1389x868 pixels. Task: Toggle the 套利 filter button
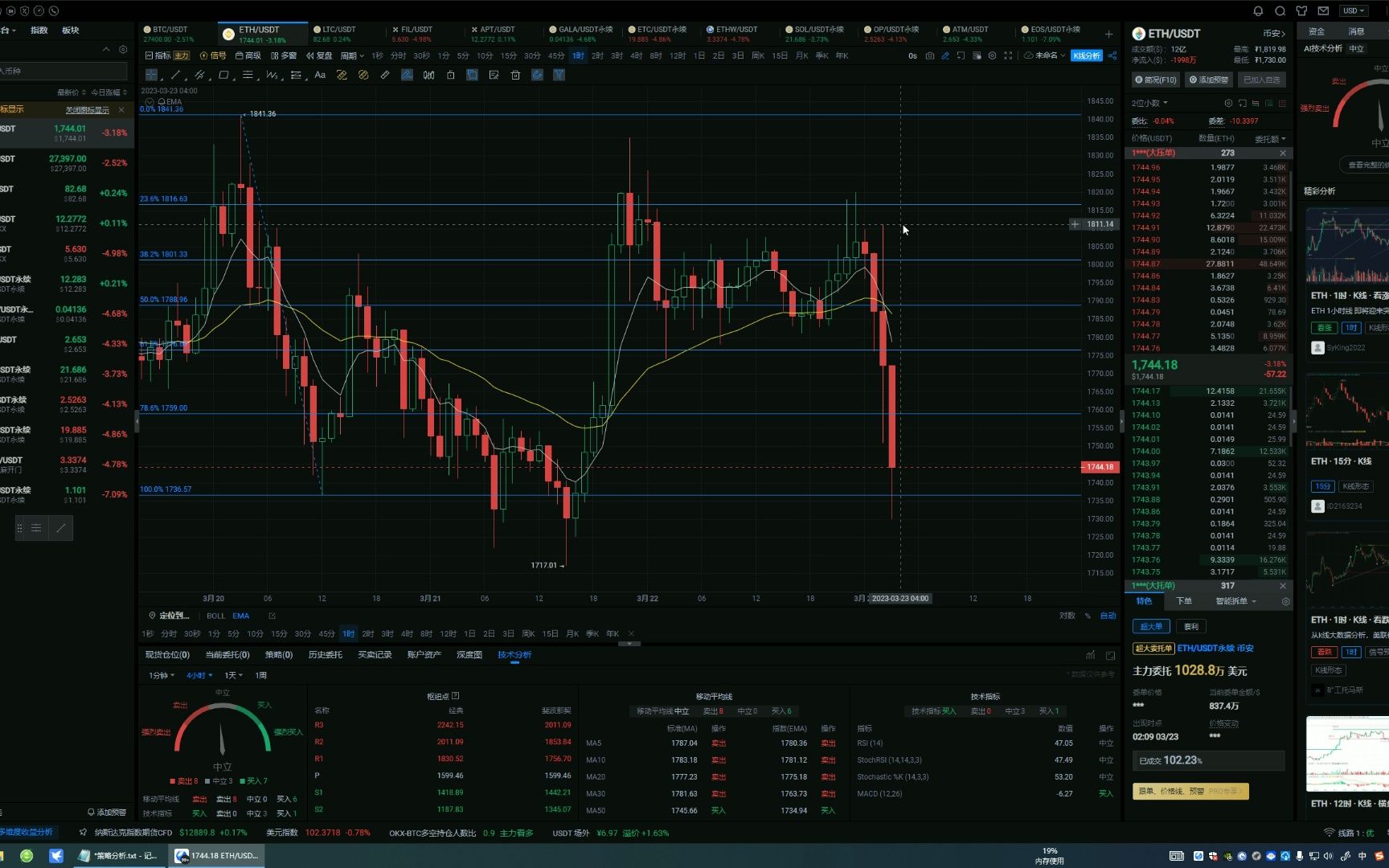(1191, 626)
